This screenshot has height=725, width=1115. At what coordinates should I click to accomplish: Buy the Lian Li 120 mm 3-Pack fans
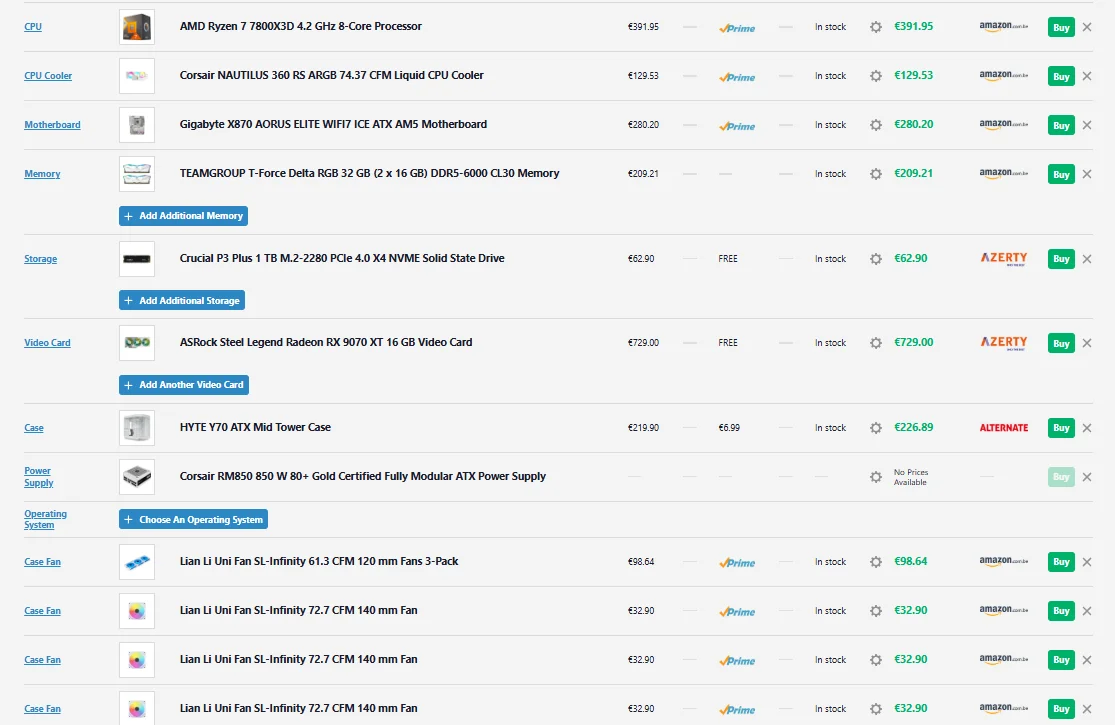coord(1061,562)
